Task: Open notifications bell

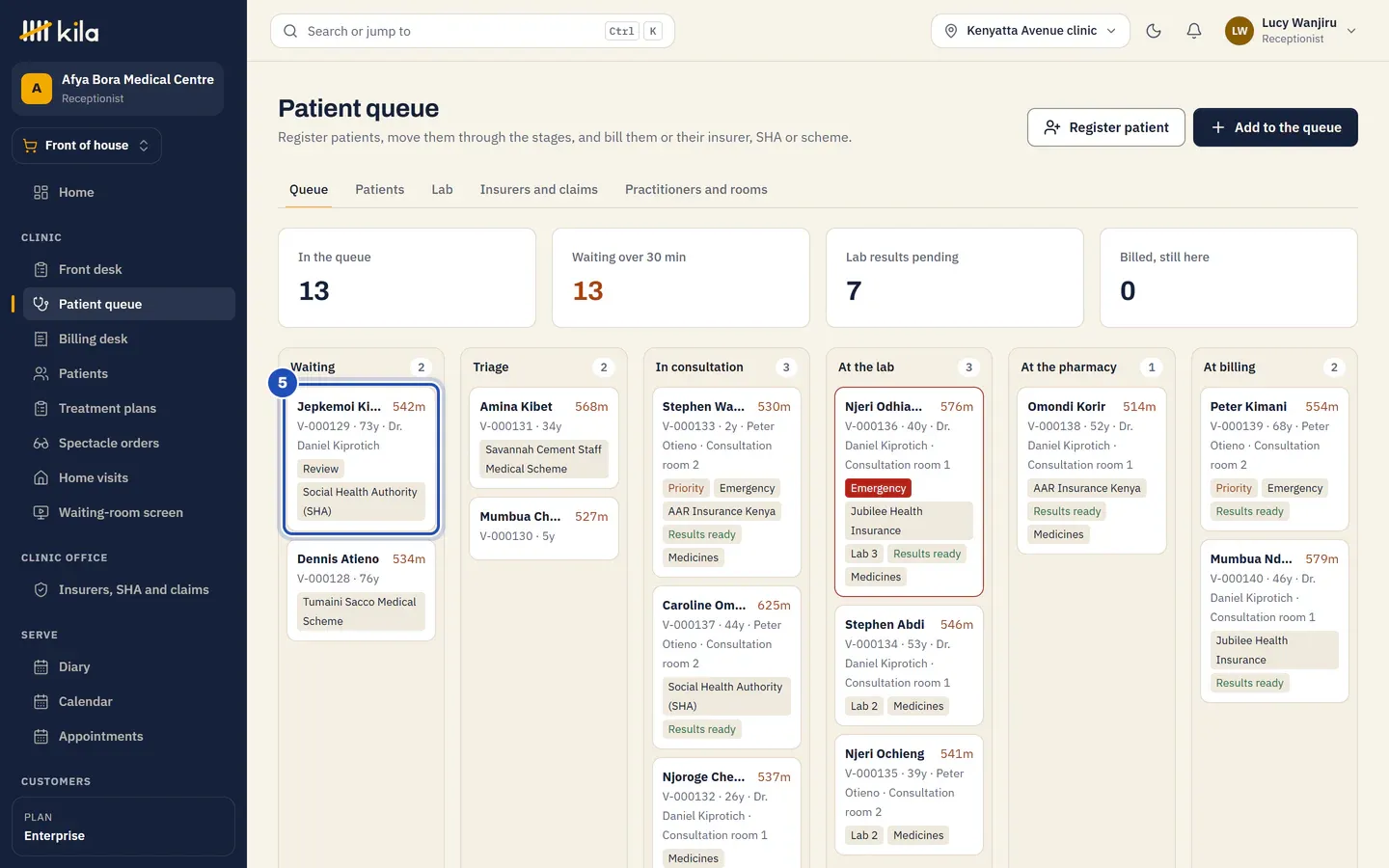Action: coord(1194,31)
